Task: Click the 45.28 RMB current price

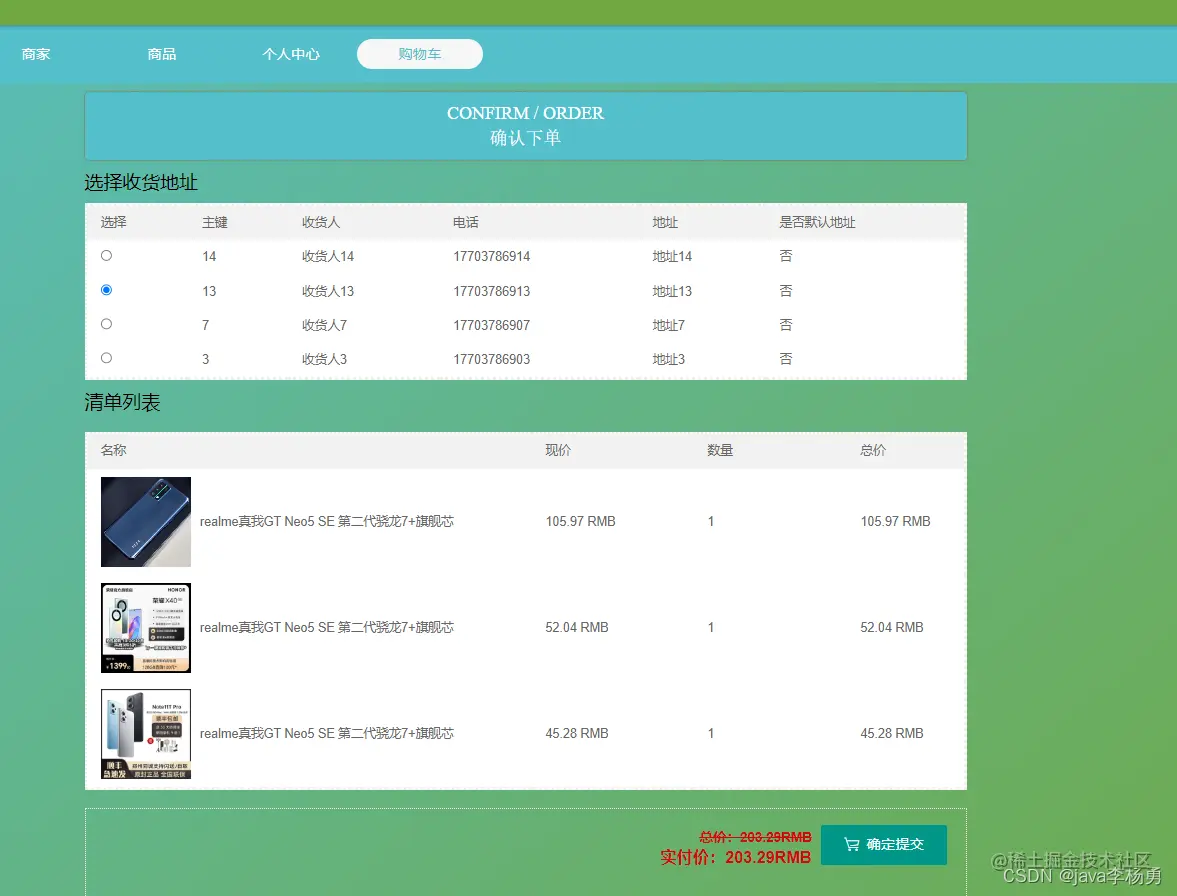Action: click(x=576, y=733)
